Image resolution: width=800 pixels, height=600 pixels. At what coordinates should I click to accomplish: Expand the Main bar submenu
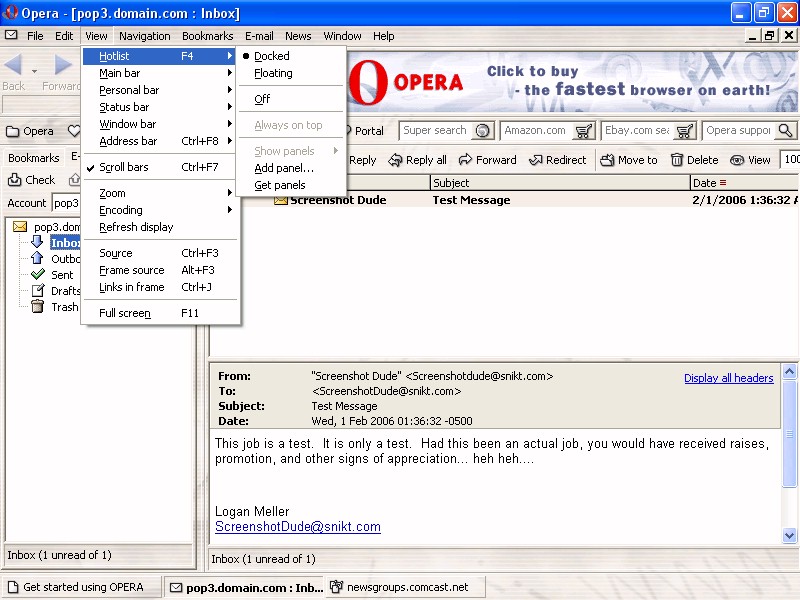[160, 73]
